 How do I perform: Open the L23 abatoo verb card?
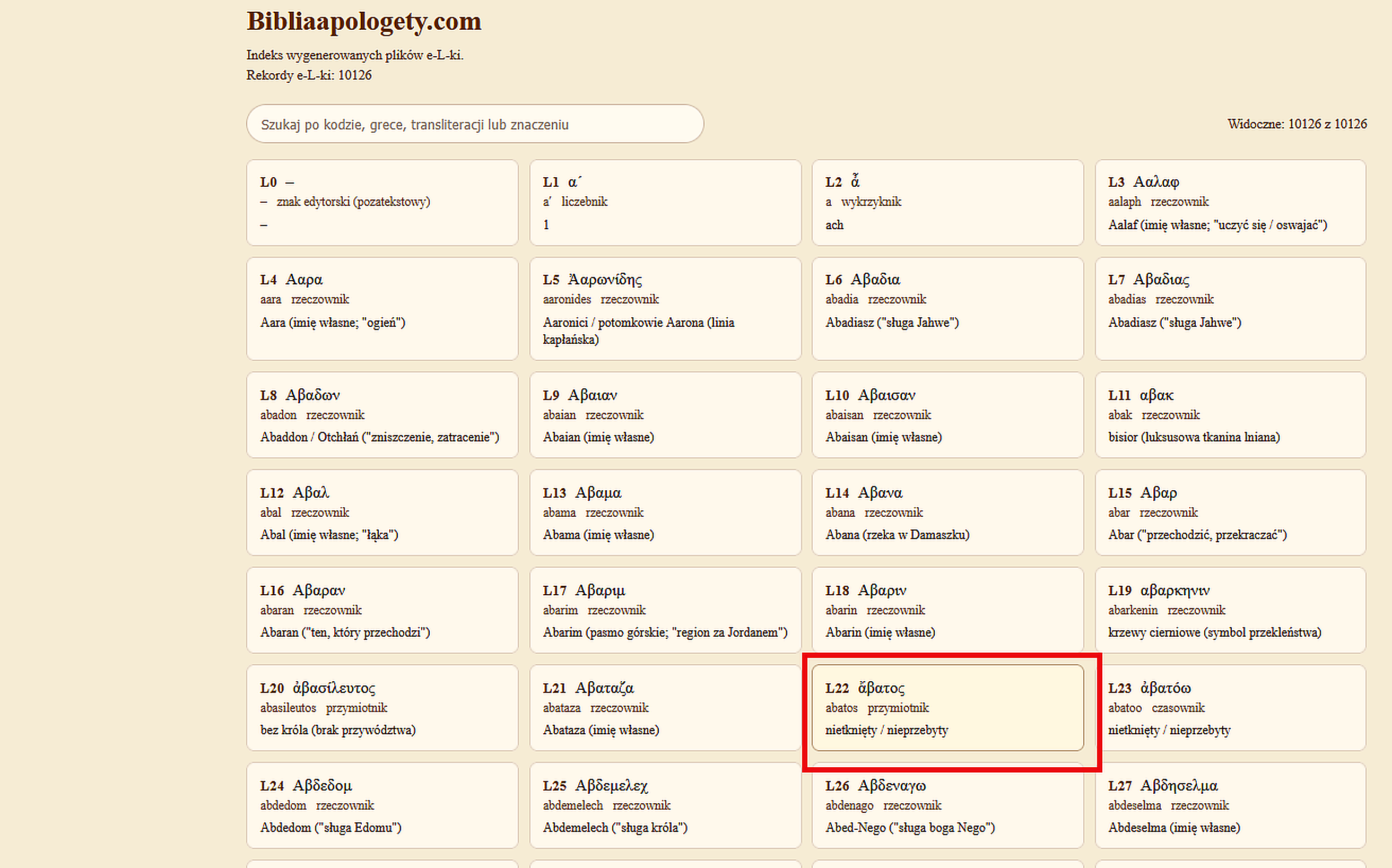1230,708
